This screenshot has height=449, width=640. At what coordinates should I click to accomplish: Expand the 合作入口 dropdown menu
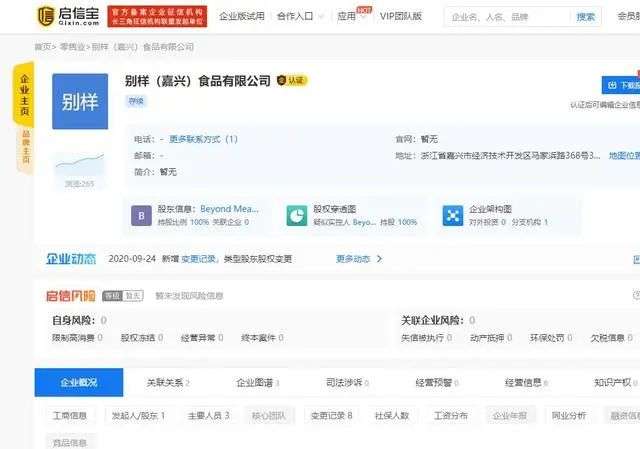(x=300, y=16)
